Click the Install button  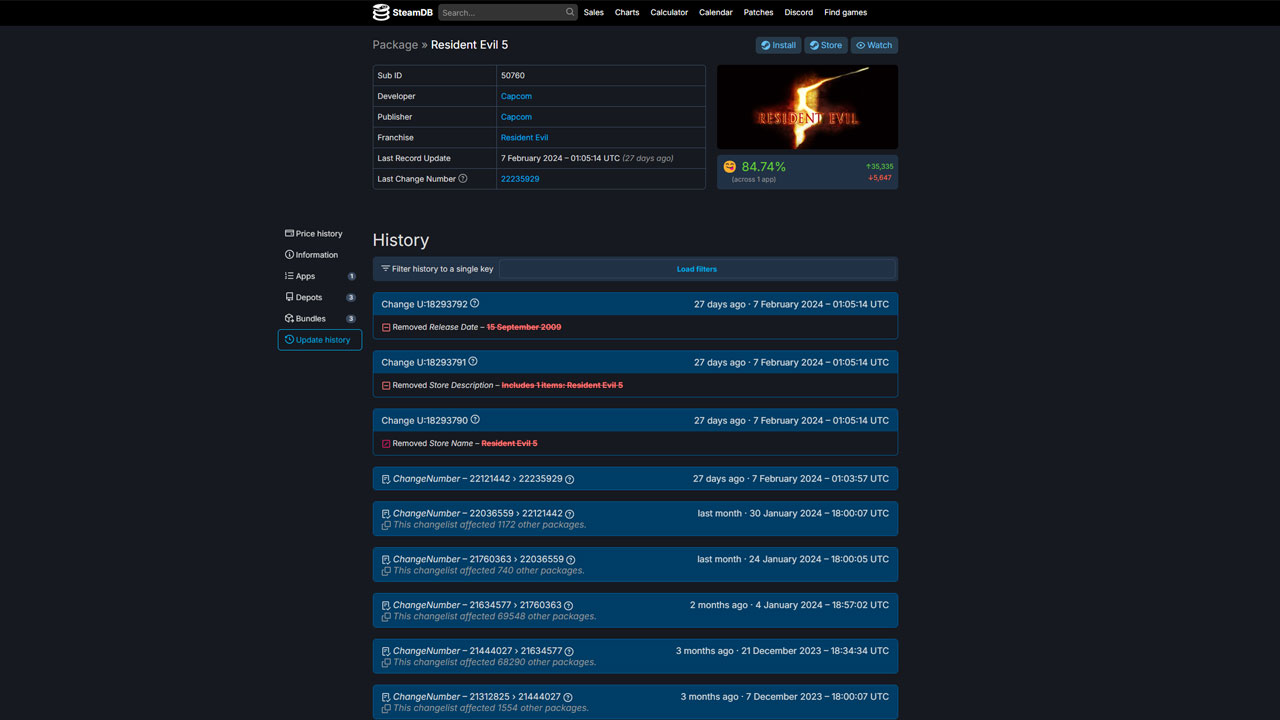(778, 45)
